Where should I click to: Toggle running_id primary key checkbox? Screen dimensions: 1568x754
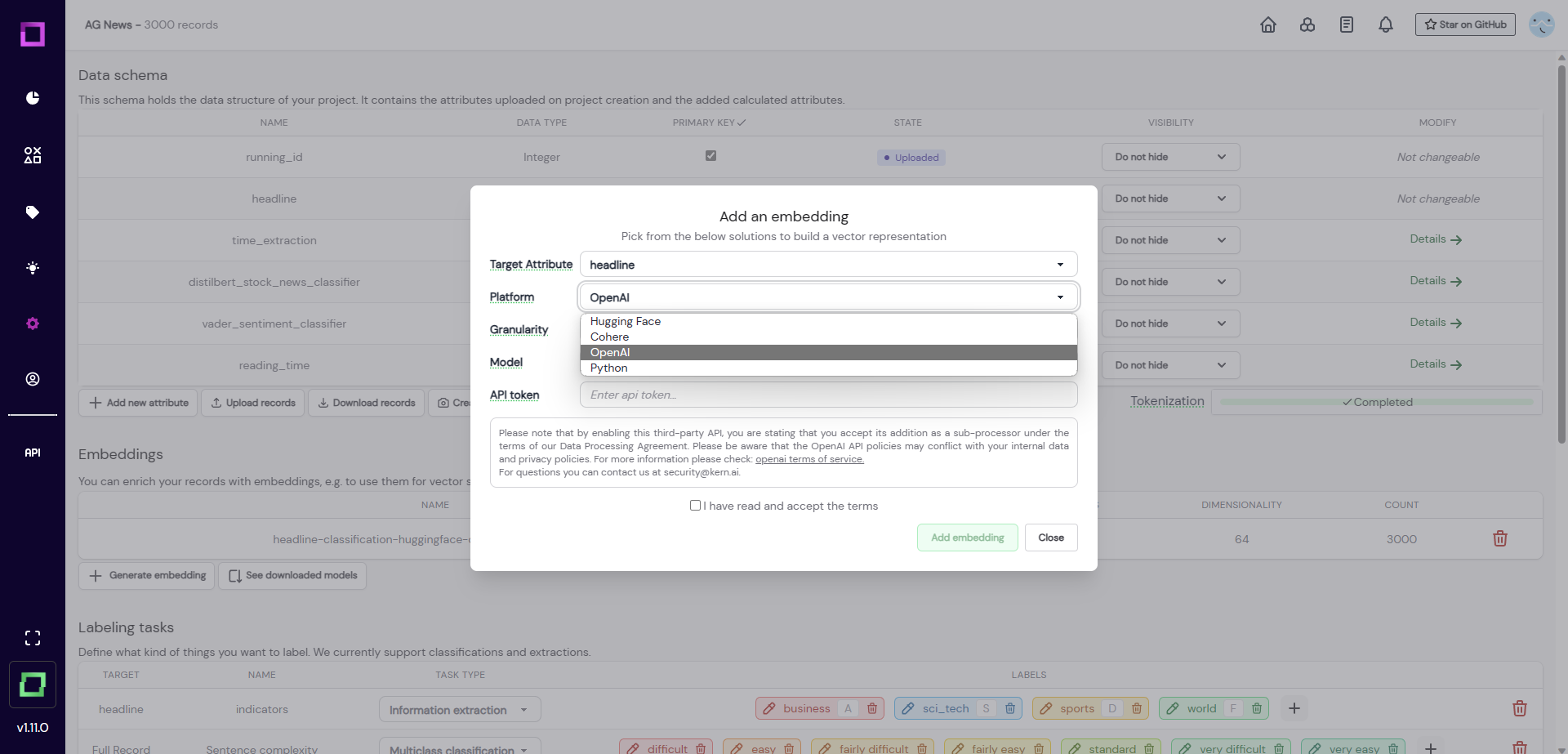pyautogui.click(x=710, y=156)
